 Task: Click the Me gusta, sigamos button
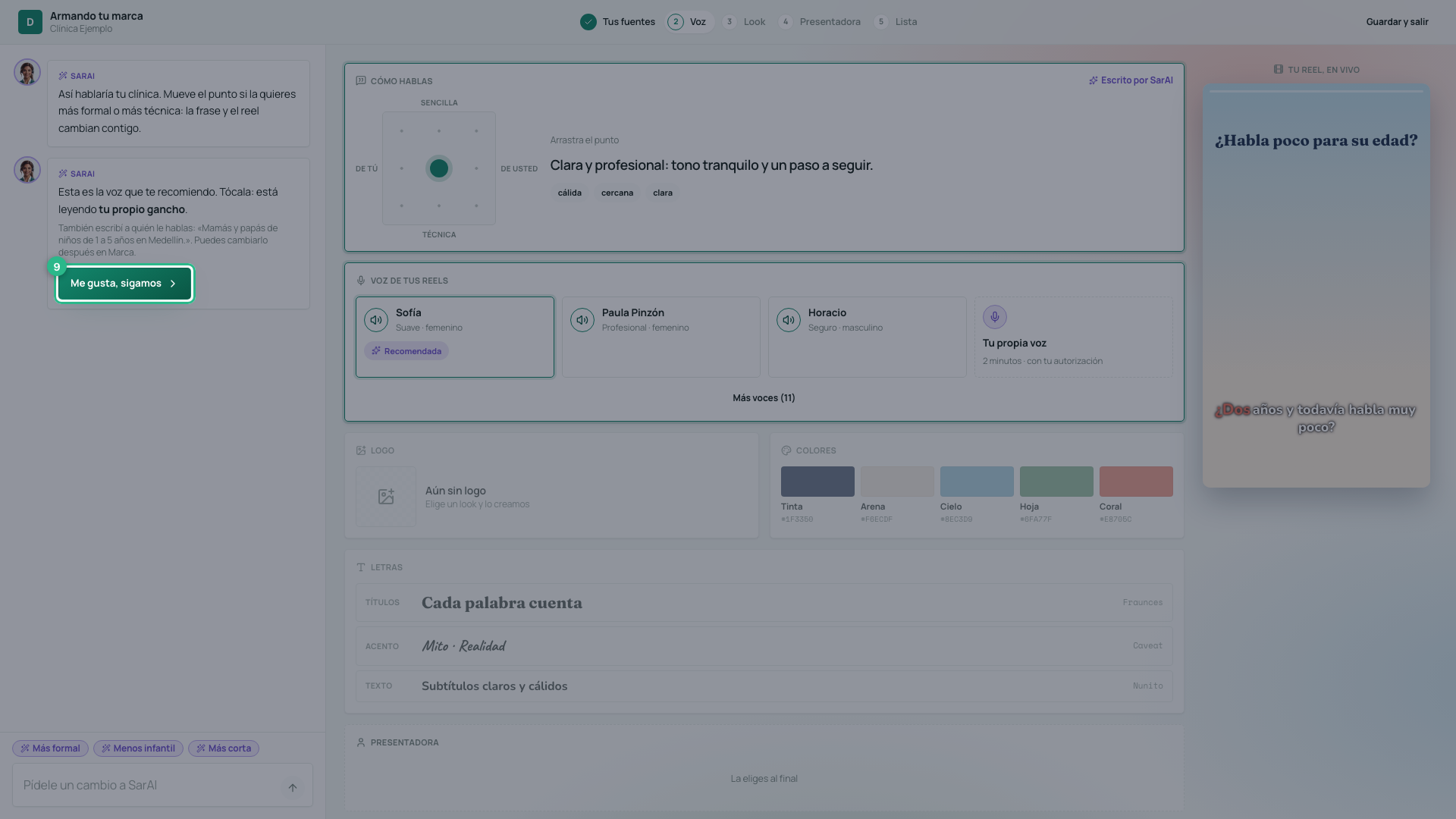click(x=125, y=284)
